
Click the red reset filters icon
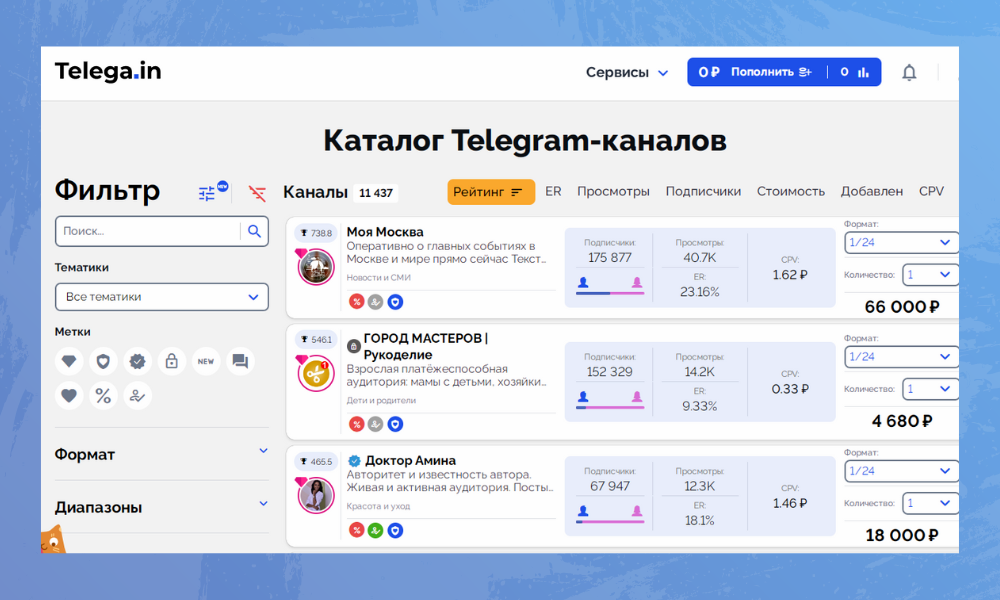(x=258, y=193)
